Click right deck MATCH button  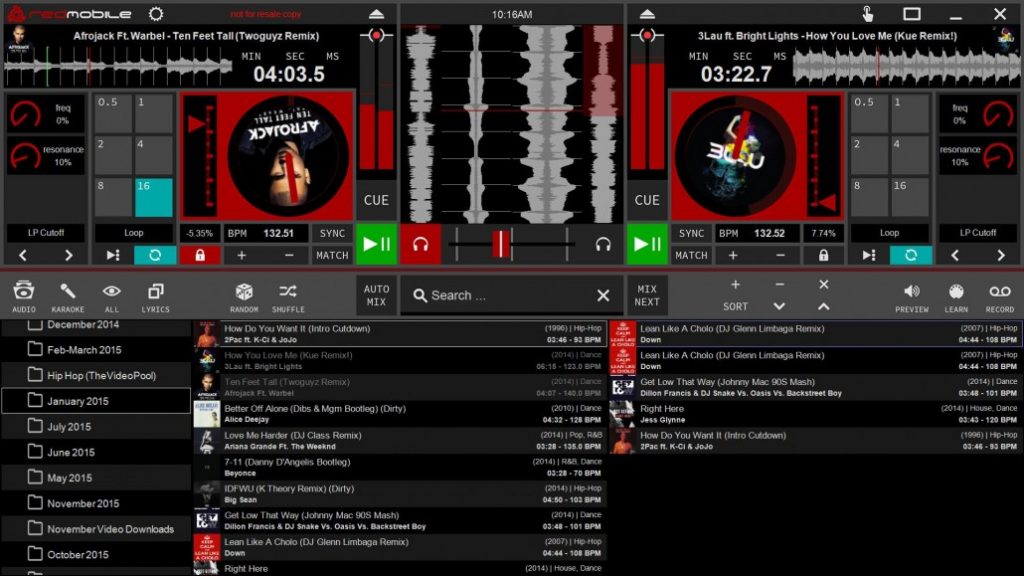pyautogui.click(x=691, y=255)
